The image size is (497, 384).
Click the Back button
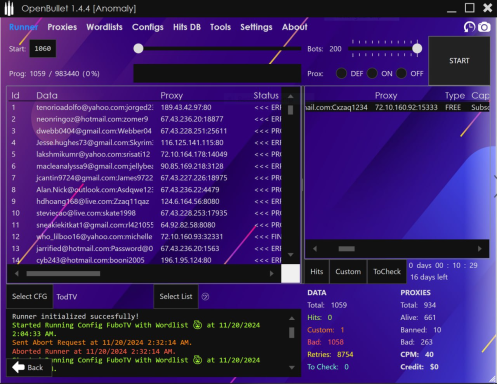click(29, 367)
